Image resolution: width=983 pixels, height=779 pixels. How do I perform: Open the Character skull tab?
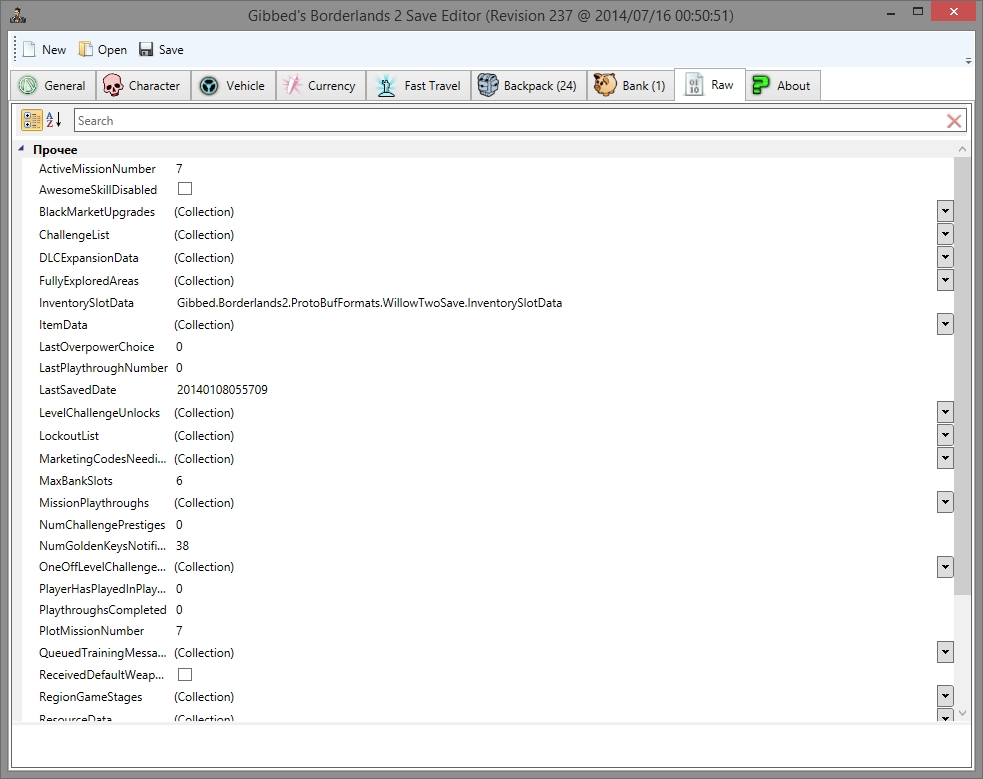tap(141, 86)
